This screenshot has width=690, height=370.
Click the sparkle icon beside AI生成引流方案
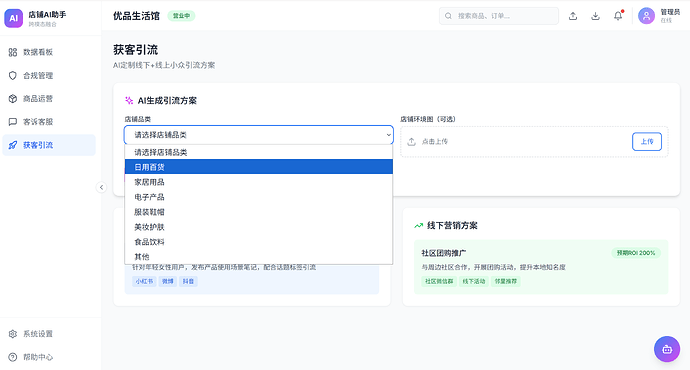129,101
